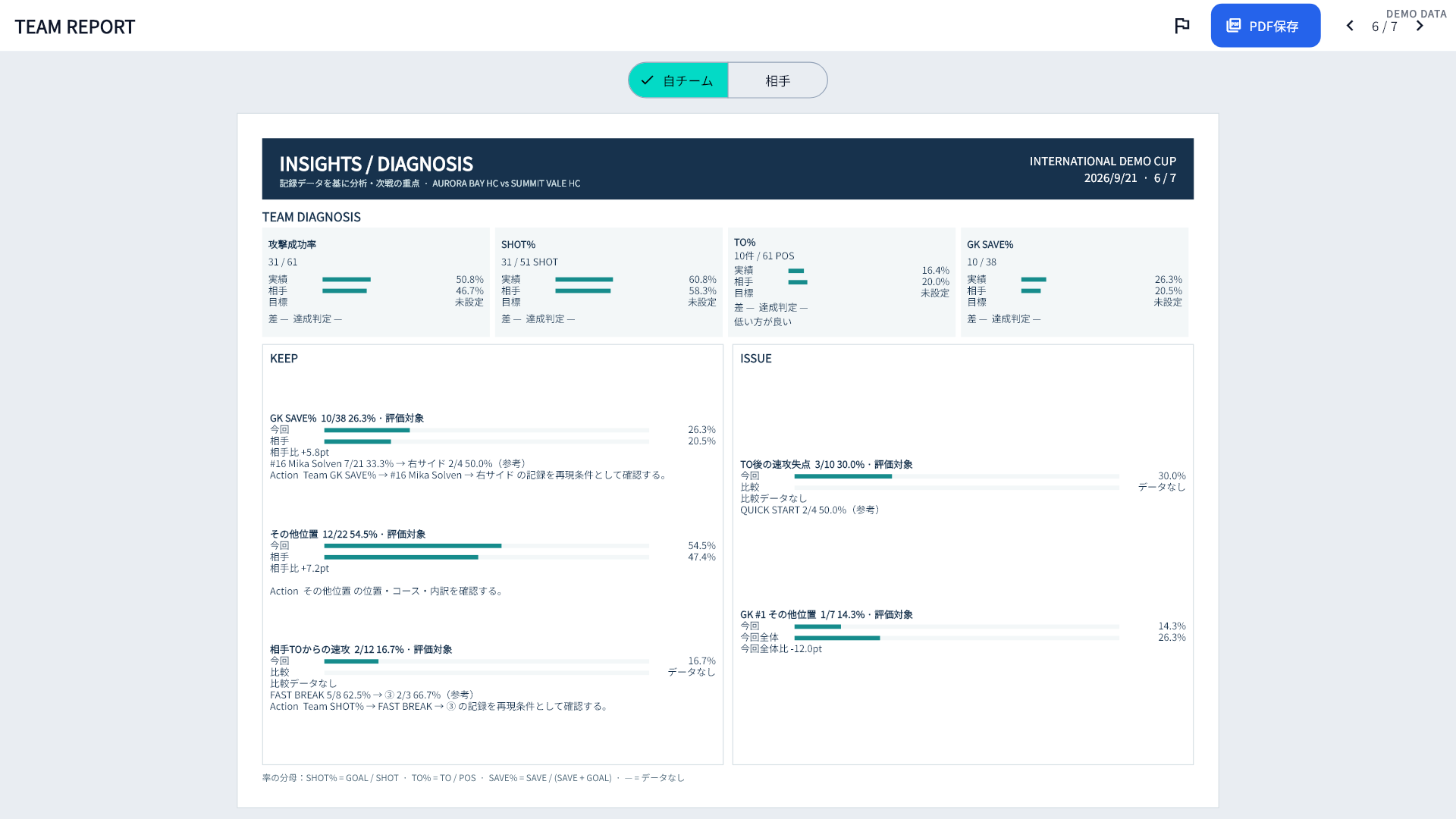Viewport: 1456px width, 819px height.
Task: Save report with PDF保存 button
Action: 1265,26
